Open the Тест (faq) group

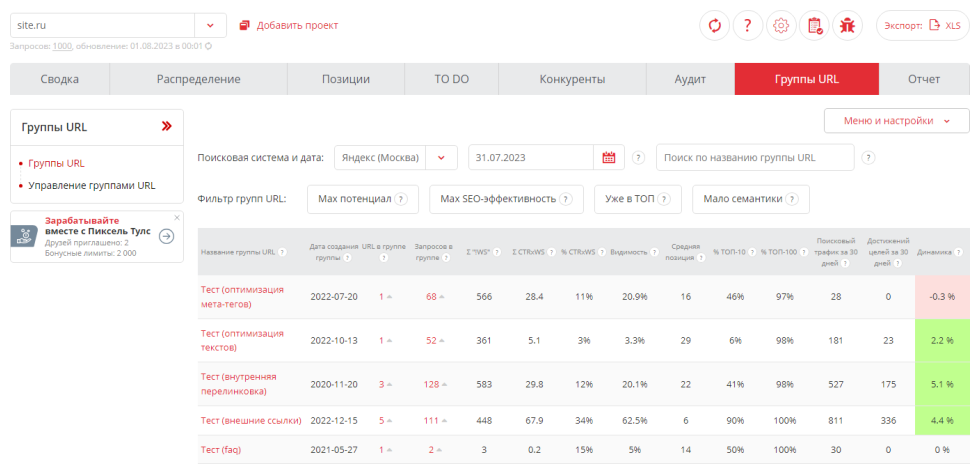click(x=221, y=450)
